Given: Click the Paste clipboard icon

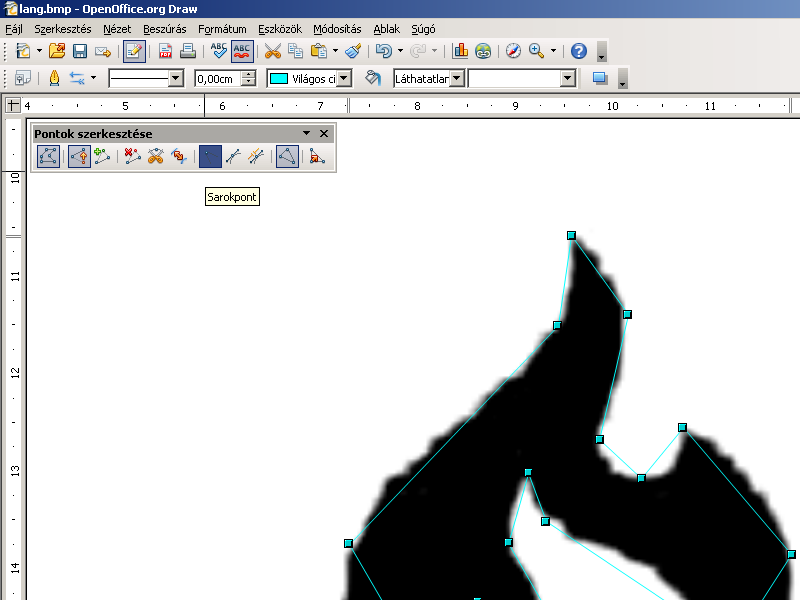Looking at the screenshot, I should (x=319, y=51).
